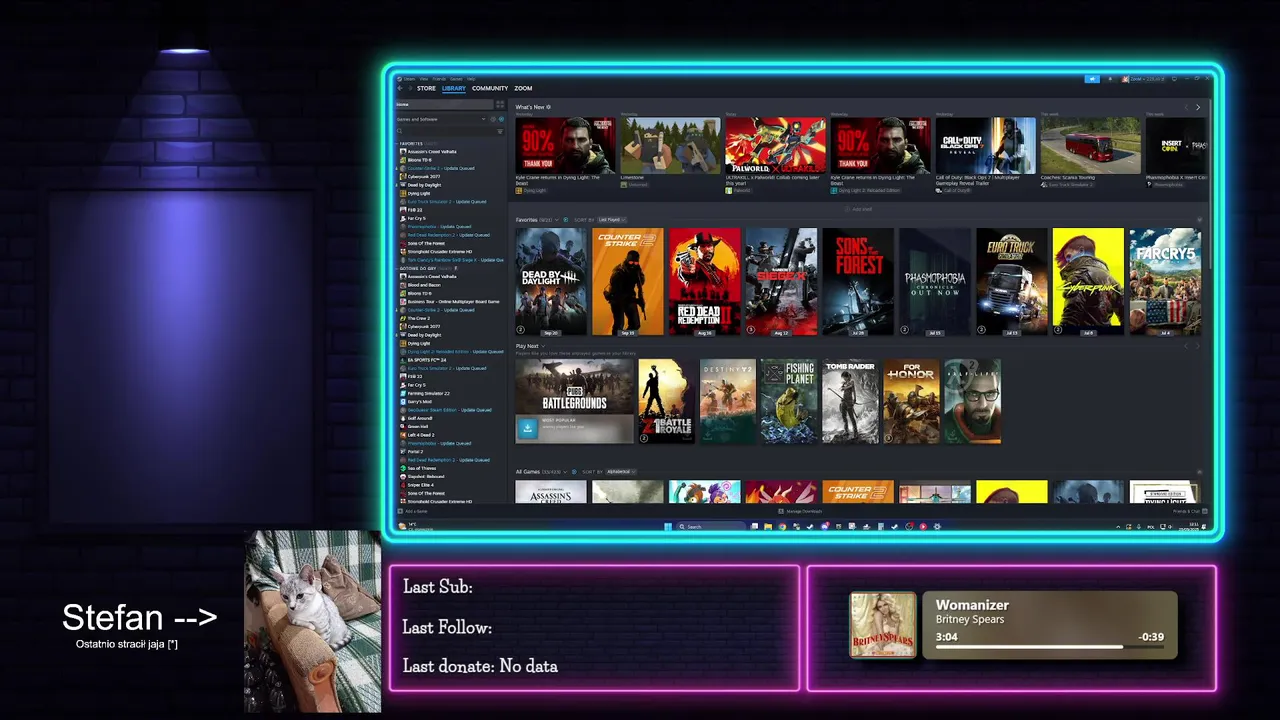
Task: Open the Friends menu
Action: pyautogui.click(x=439, y=79)
